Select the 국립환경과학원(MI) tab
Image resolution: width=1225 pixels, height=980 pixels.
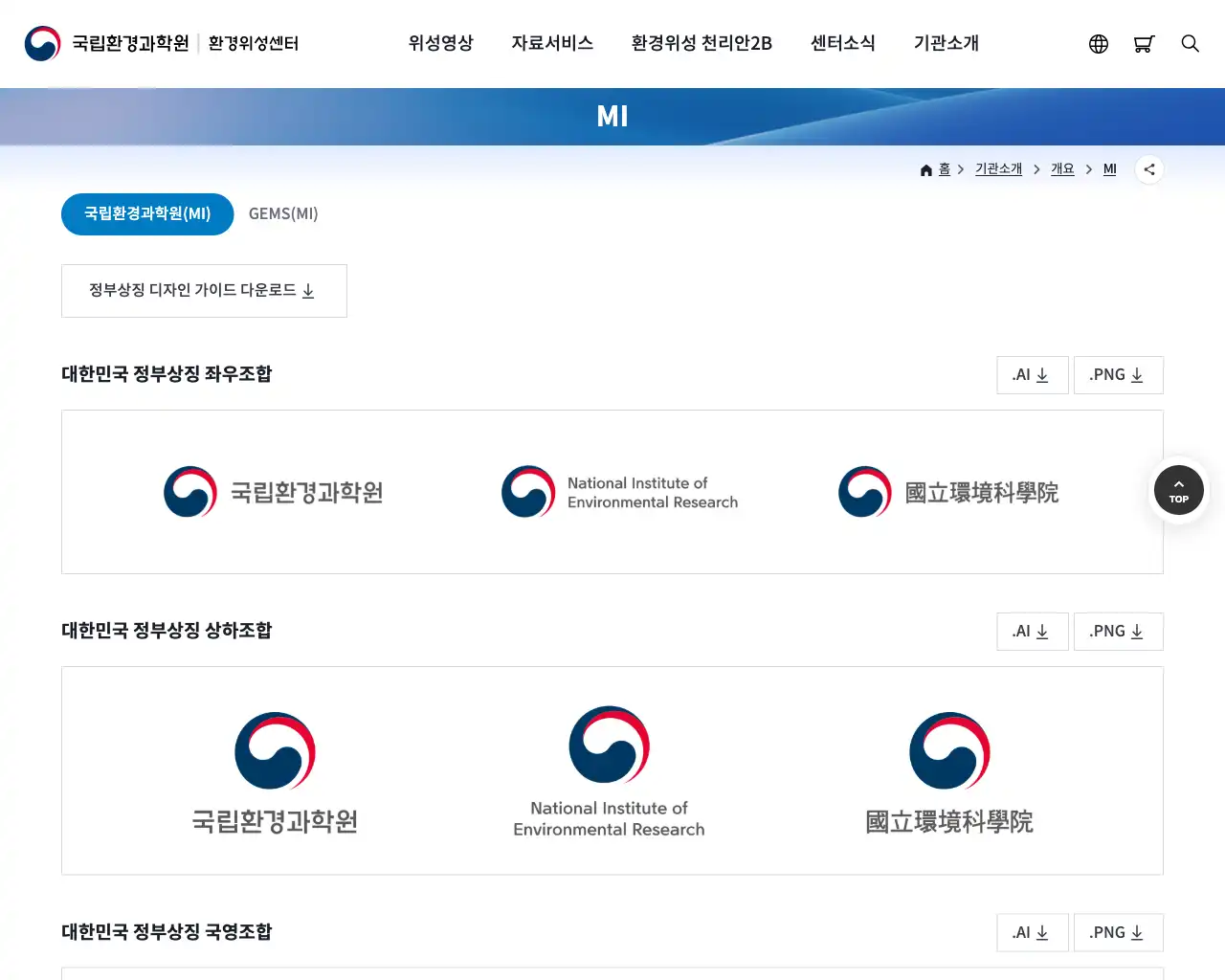point(147,214)
